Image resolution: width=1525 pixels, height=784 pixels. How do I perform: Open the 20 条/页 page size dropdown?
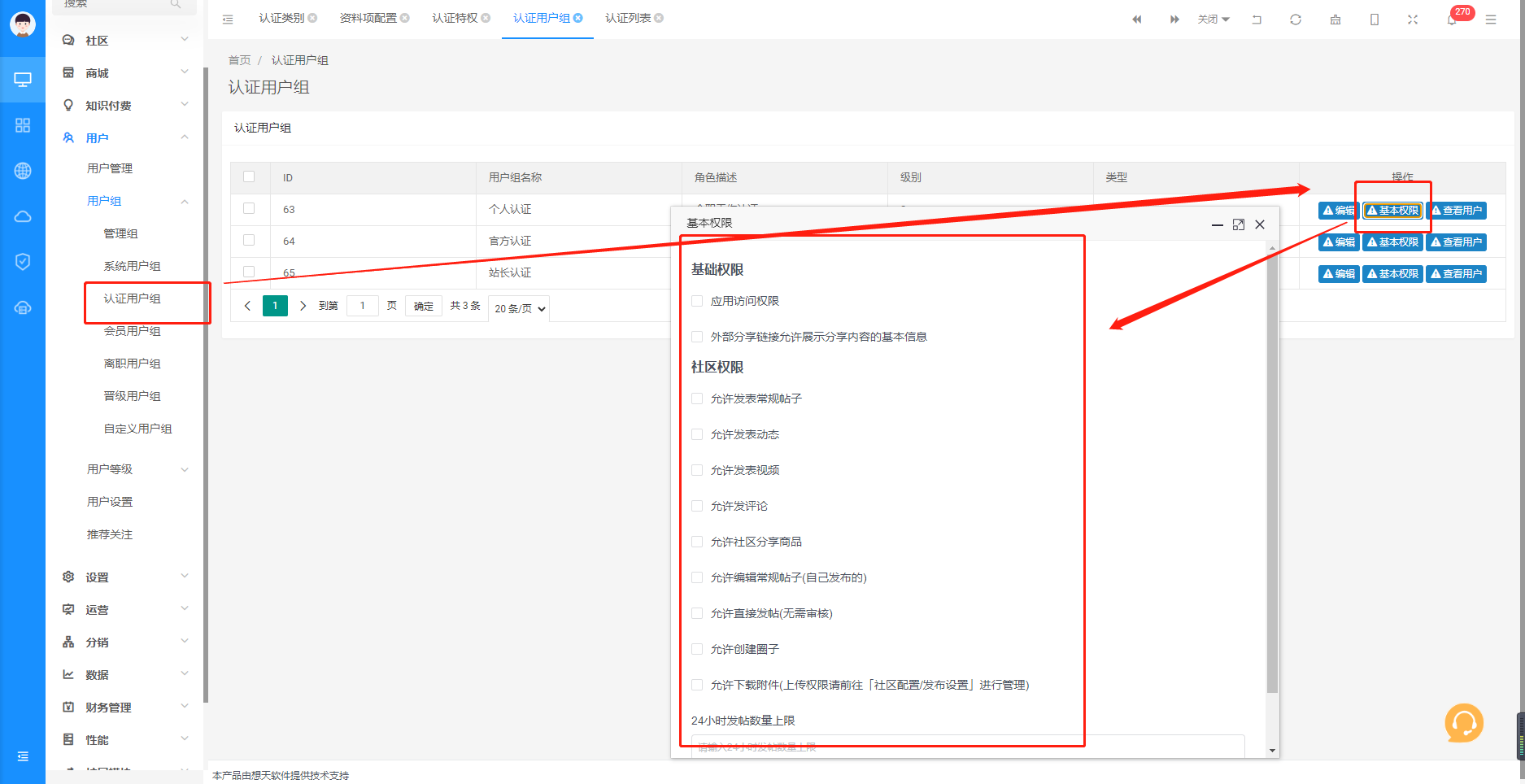click(x=519, y=308)
